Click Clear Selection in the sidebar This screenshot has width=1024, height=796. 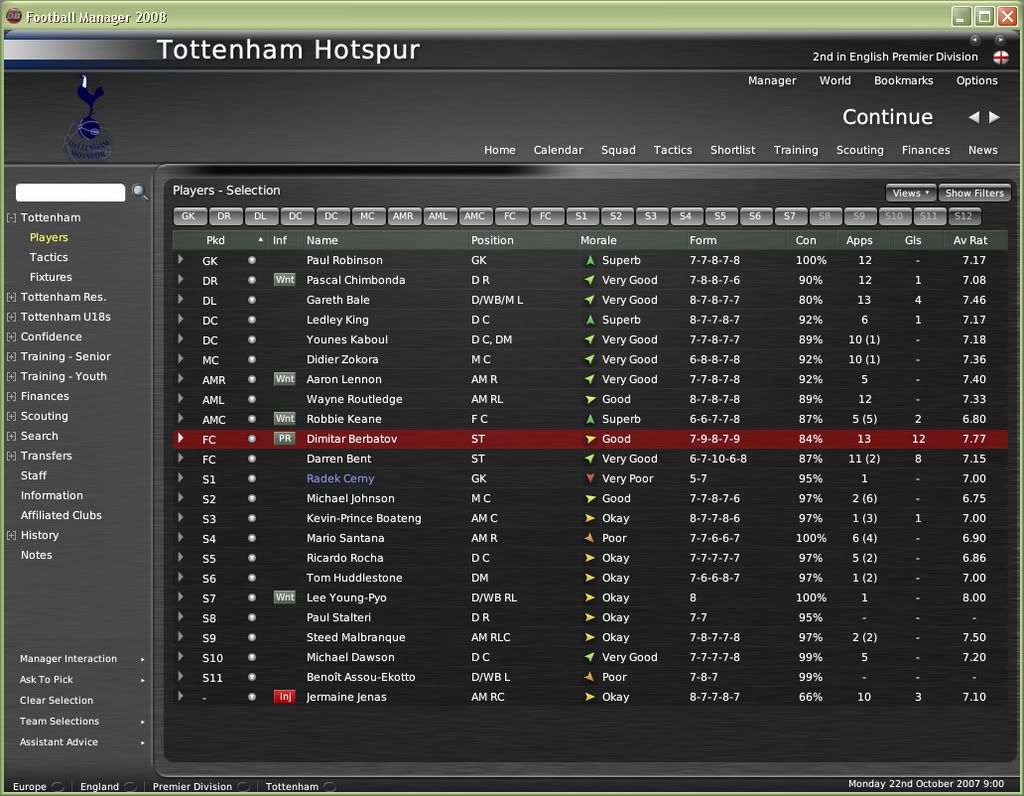56,700
